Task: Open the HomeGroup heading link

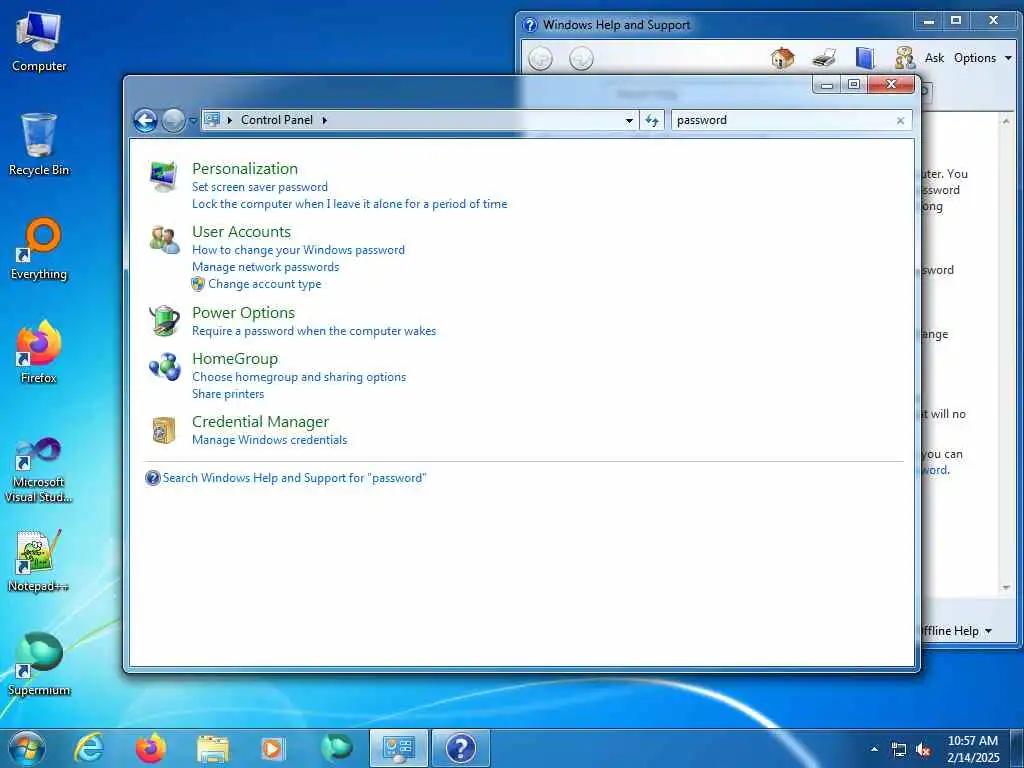Action: [x=235, y=359]
